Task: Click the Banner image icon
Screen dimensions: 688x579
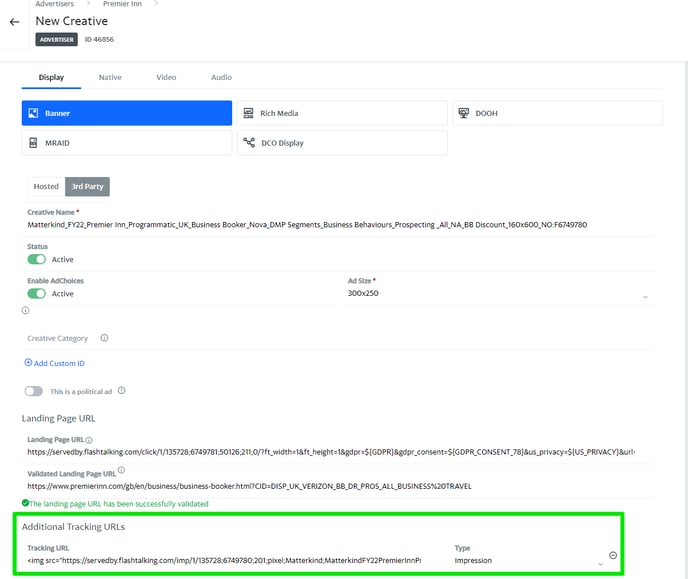Action: 33,113
